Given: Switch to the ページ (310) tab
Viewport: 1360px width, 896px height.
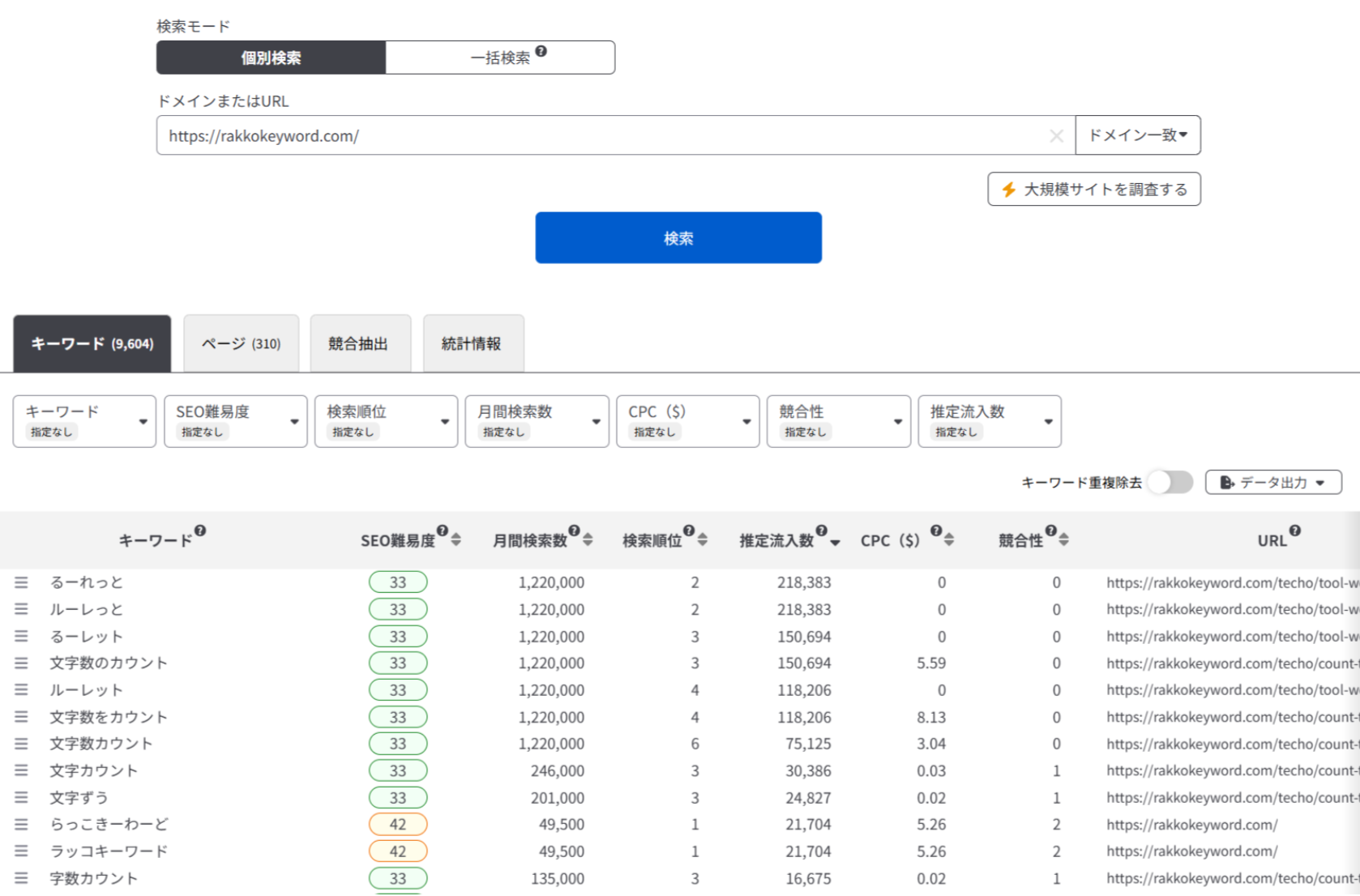Looking at the screenshot, I should 241,343.
